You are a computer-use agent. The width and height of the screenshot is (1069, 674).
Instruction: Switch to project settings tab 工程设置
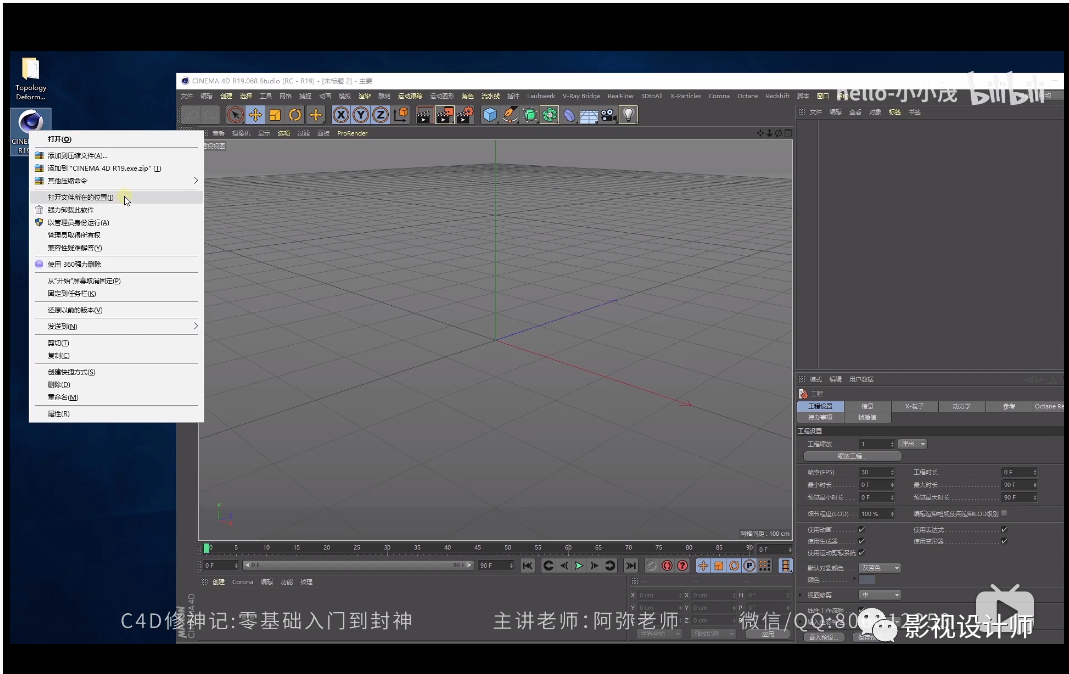(x=820, y=406)
